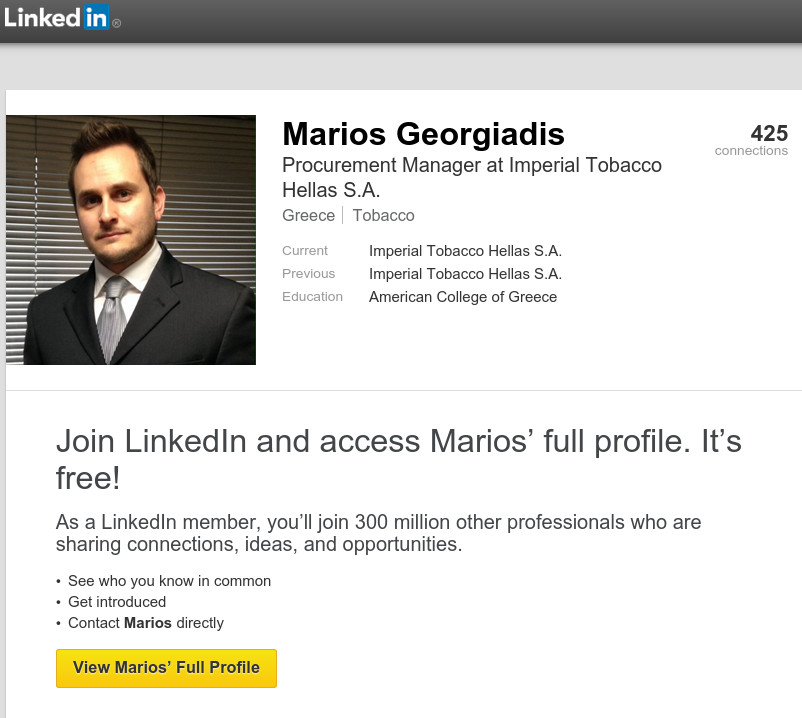Click the Current row label
802x718 pixels.
pyautogui.click(x=304, y=251)
